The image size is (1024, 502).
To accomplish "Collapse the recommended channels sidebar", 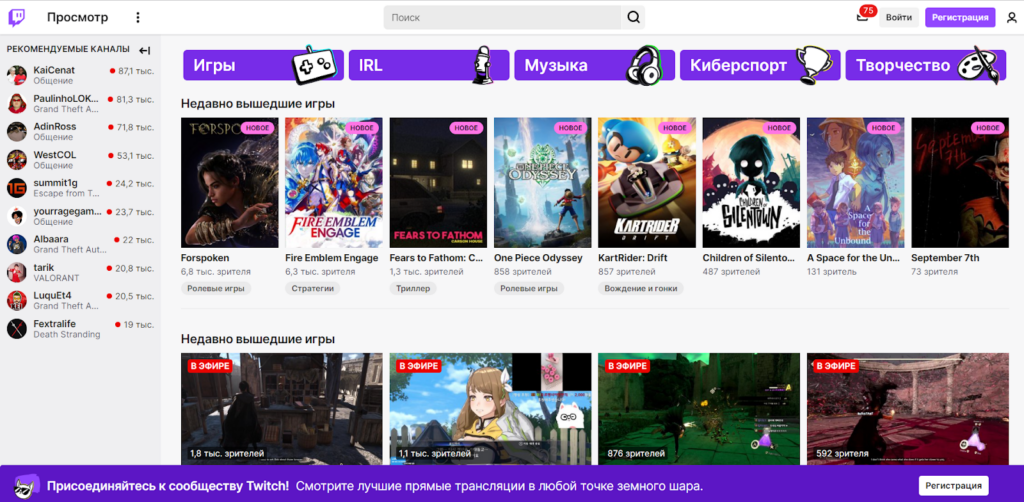I will [145, 50].
